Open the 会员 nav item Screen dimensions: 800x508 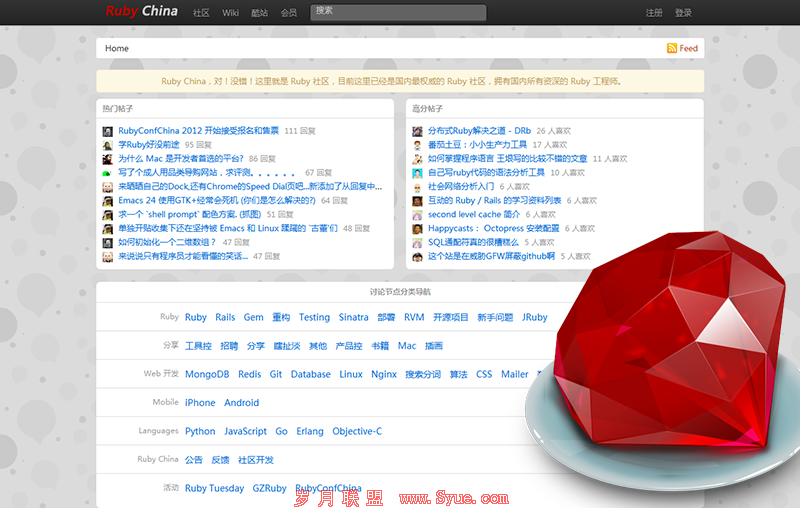point(289,13)
